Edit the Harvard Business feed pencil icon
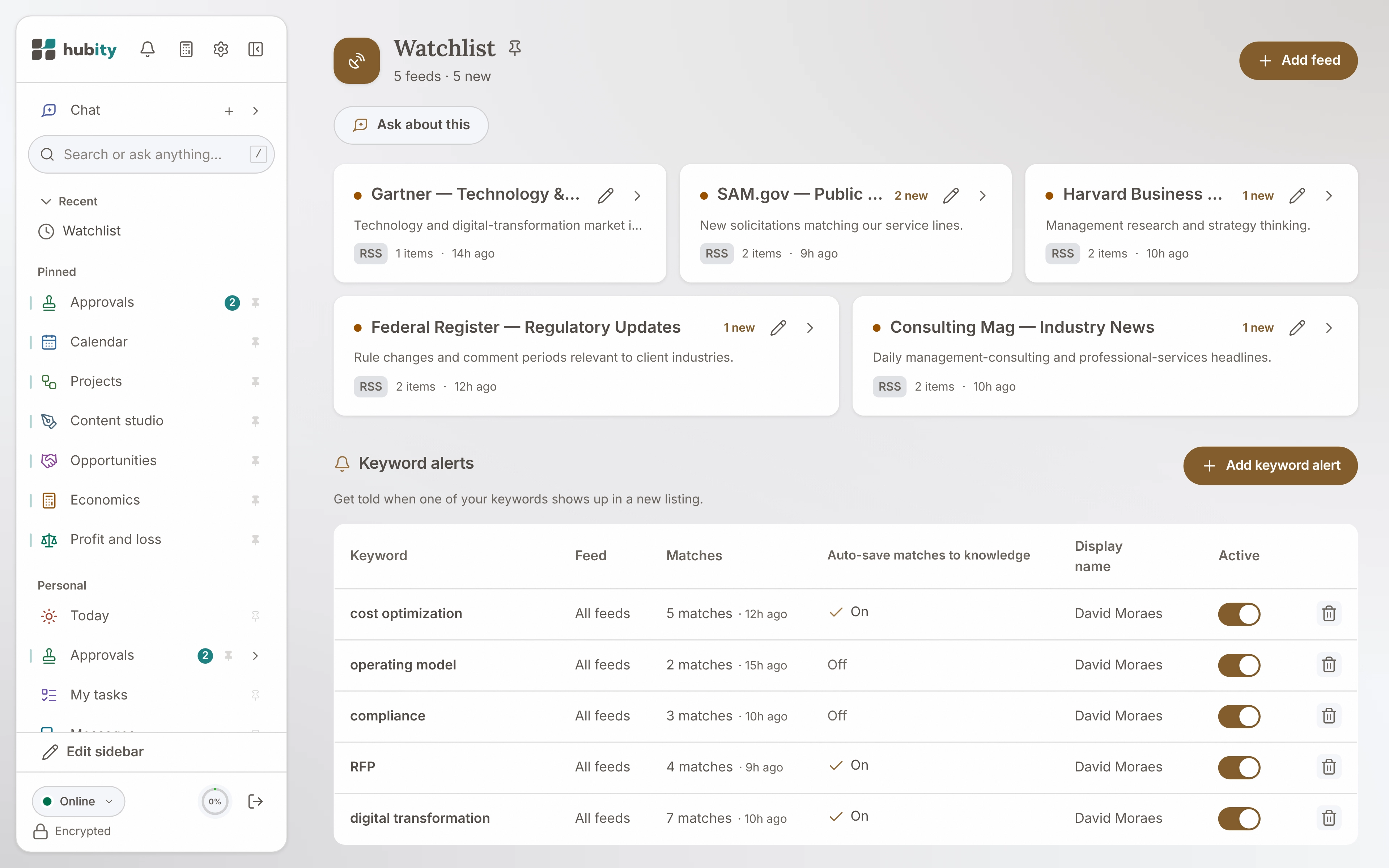1389x868 pixels. (x=1297, y=196)
